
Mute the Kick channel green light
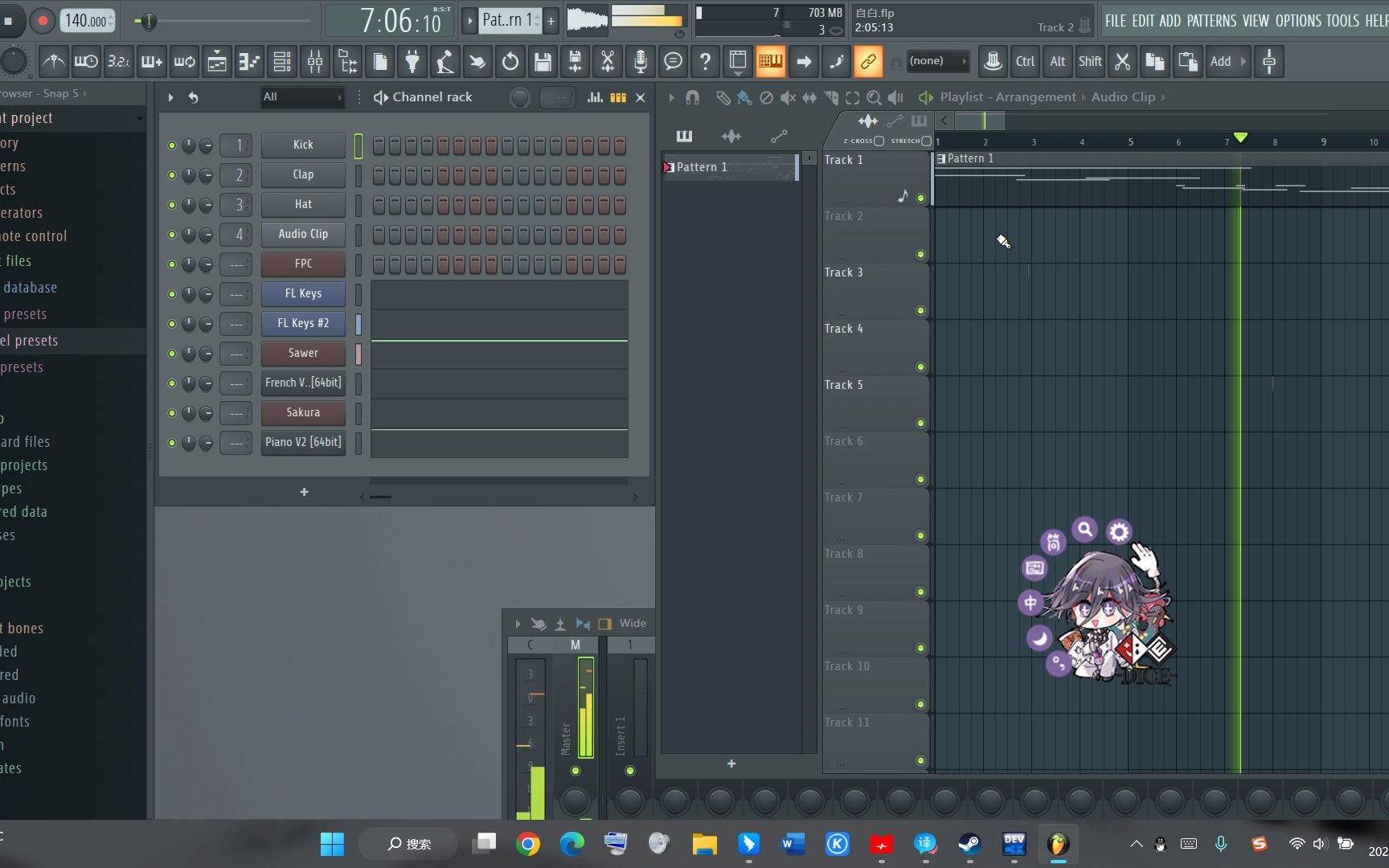(171, 145)
